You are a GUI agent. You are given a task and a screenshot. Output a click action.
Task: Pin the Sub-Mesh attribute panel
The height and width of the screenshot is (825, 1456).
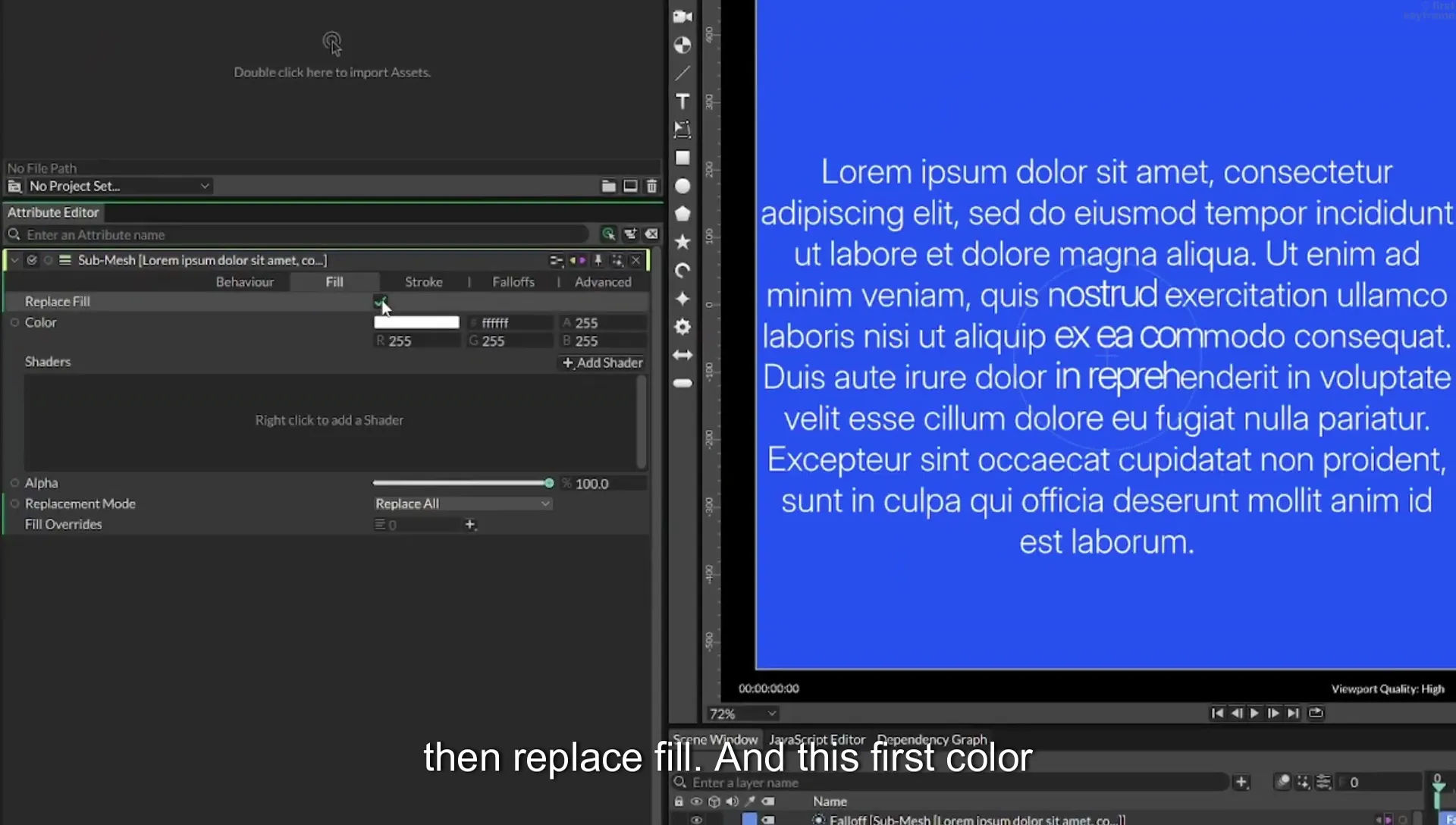(x=598, y=260)
